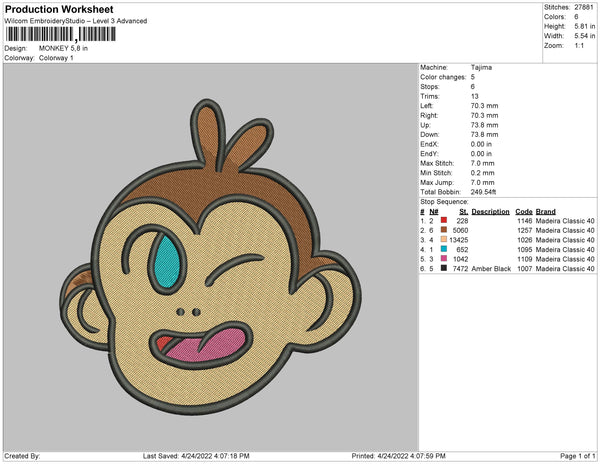
Task: Click thread code '1095' in row 4
Action: coord(525,249)
